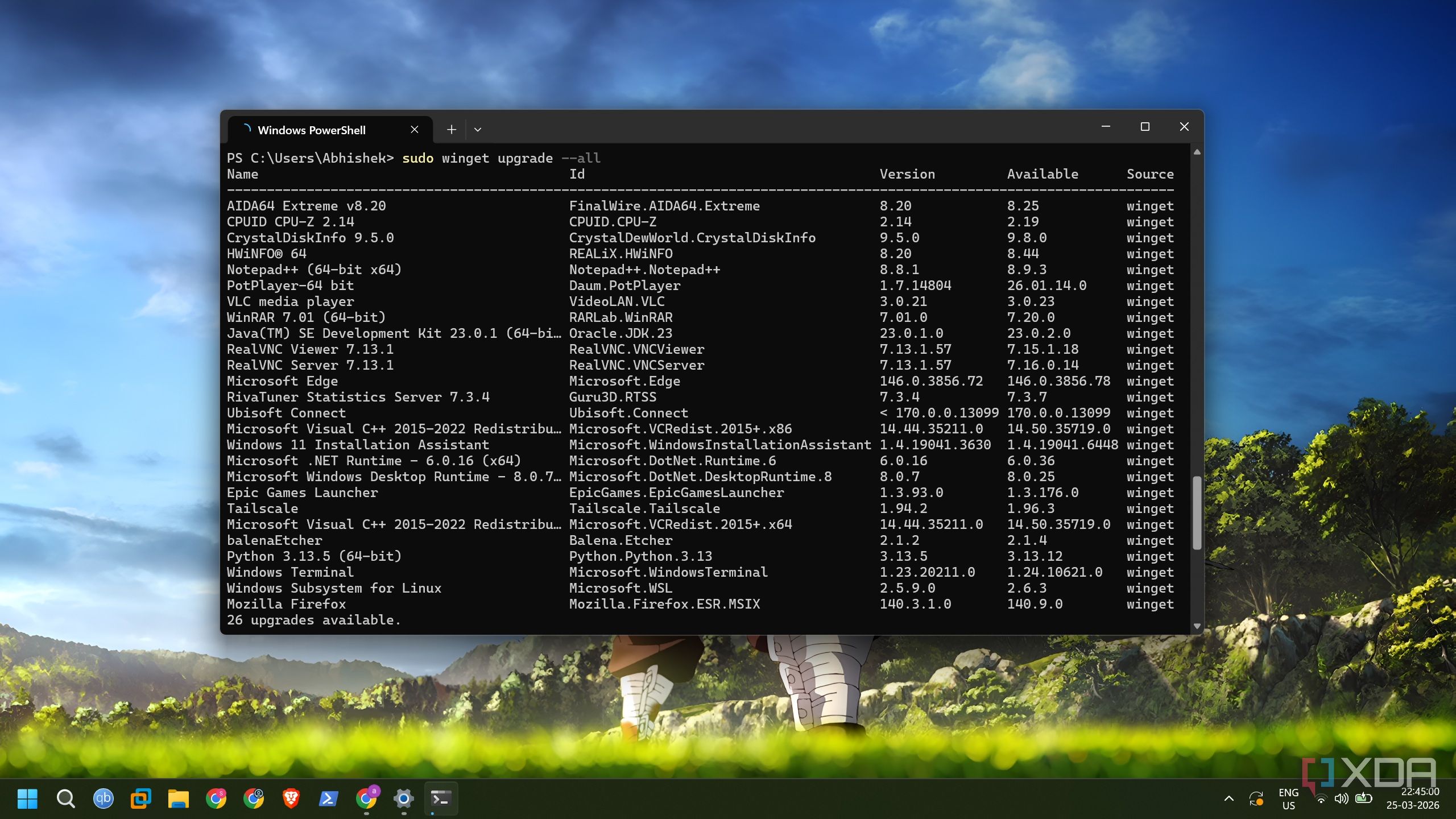1456x819 pixels.
Task: Click terminal scrollbar down arrow
Action: [1197, 626]
